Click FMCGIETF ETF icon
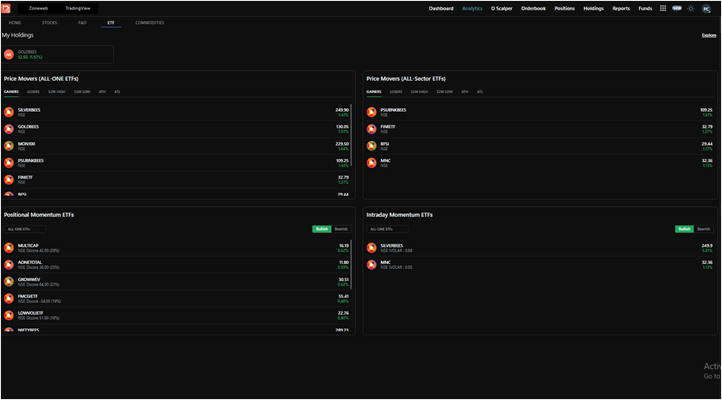This screenshot has width=722, height=400. (x=9, y=298)
